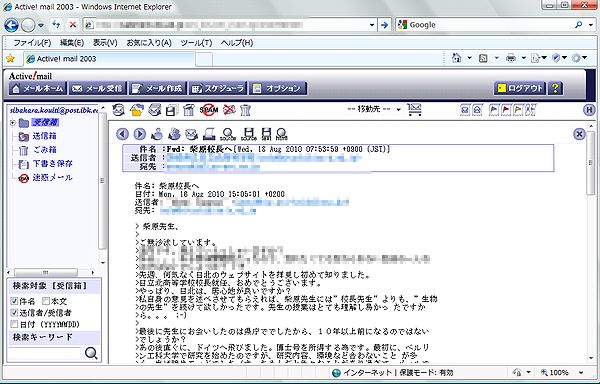Click the mark-as-read open envelope icon

pyautogui.click(x=477, y=110)
